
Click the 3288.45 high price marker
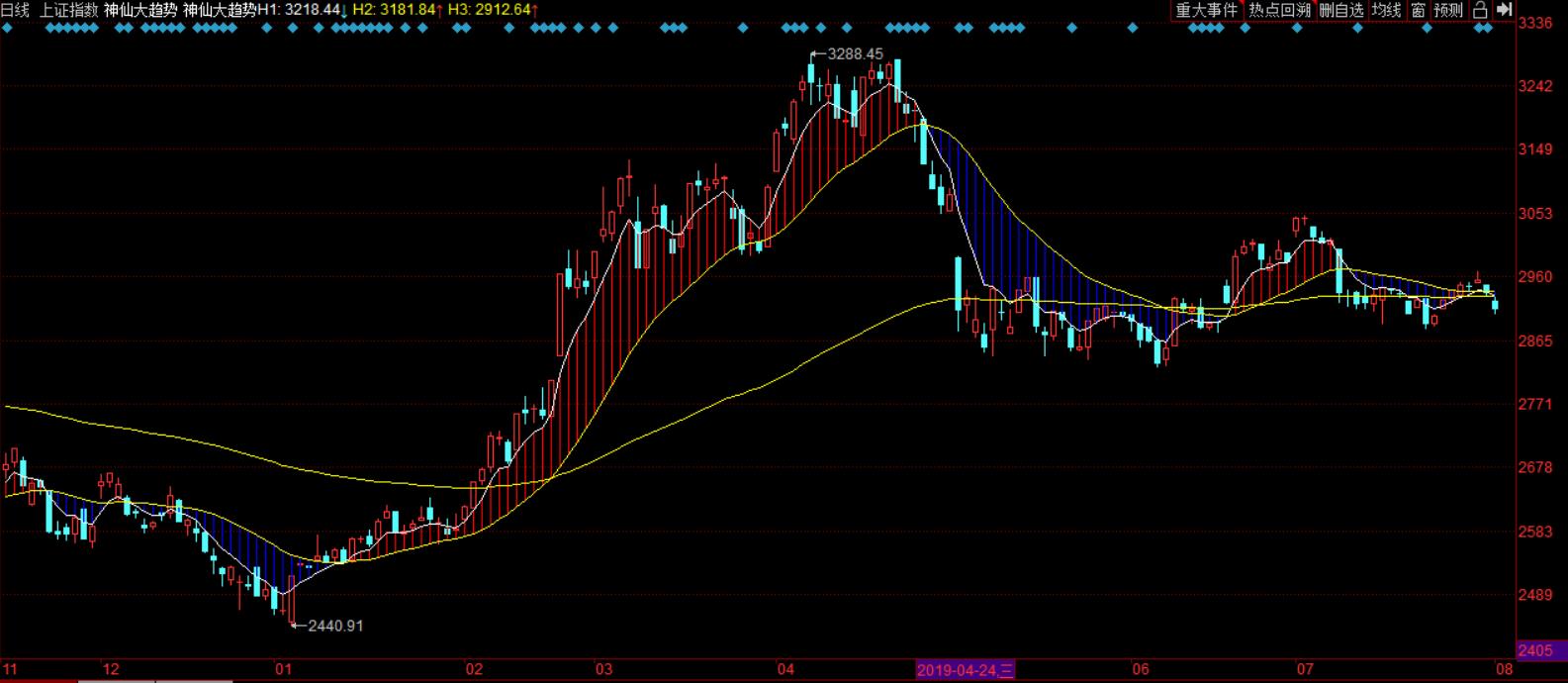855,53
